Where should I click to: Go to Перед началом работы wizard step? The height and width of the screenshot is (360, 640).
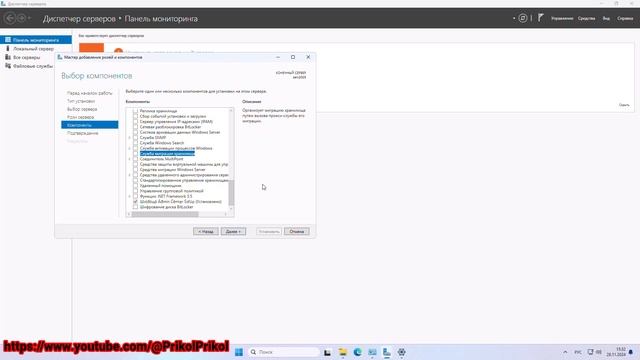(89, 93)
